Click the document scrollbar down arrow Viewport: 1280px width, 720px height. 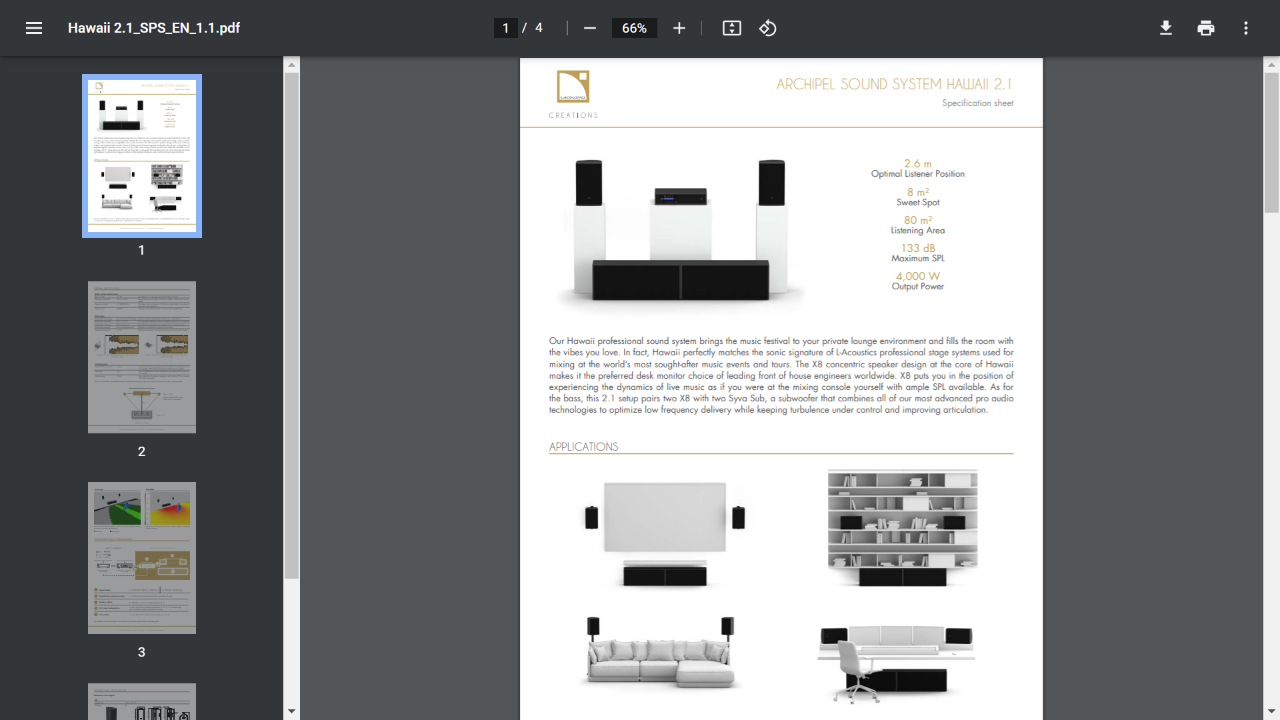pos(1272,712)
